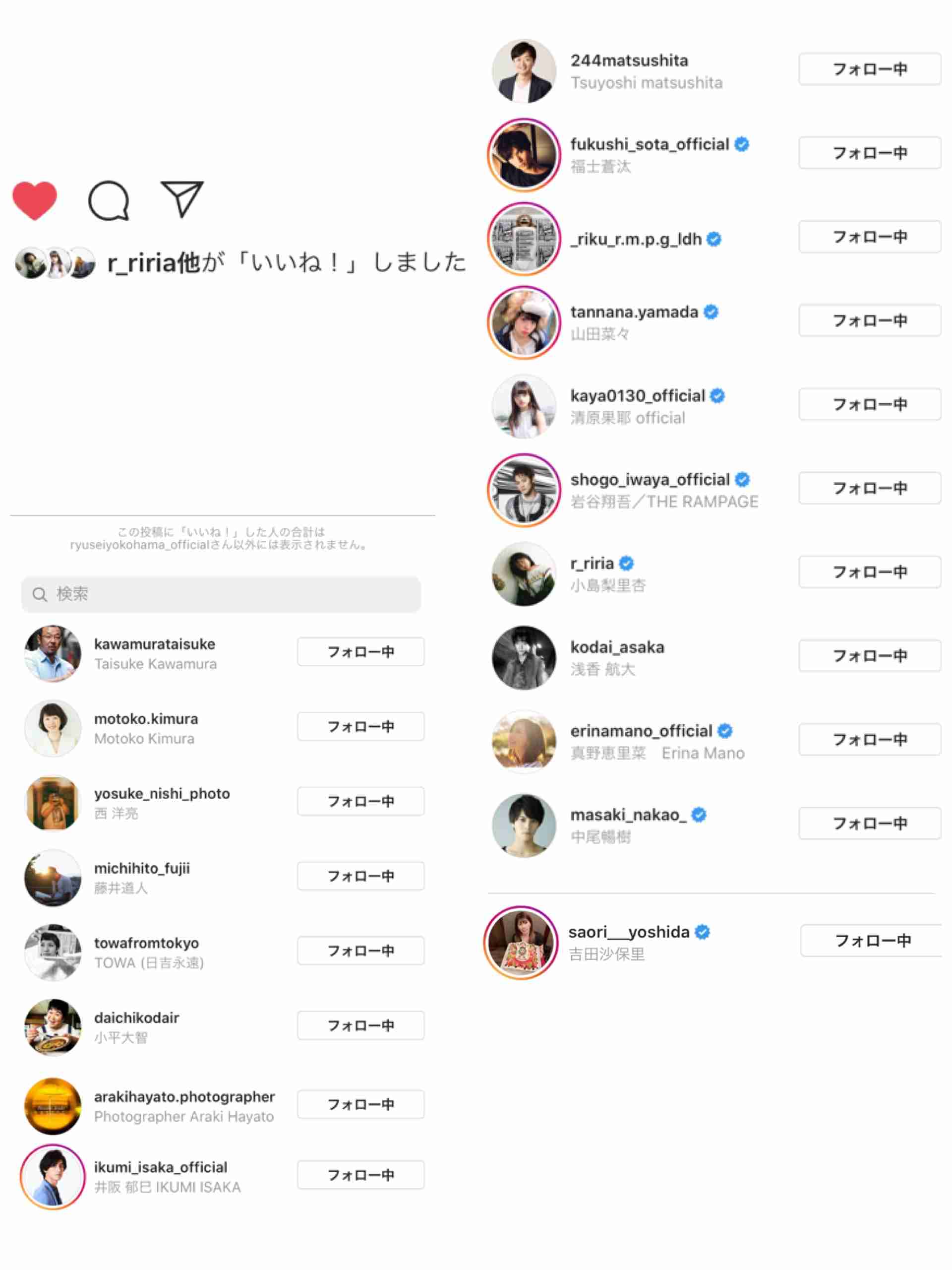Screen dimensions: 952x1270
Task: Click the magnifier icon in search field
Action: 39,594
